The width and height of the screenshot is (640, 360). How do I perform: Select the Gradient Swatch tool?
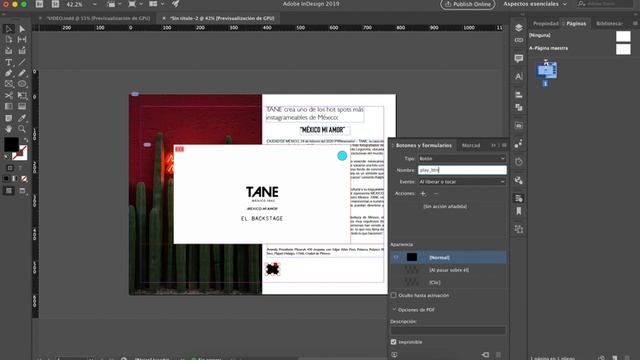(9, 107)
